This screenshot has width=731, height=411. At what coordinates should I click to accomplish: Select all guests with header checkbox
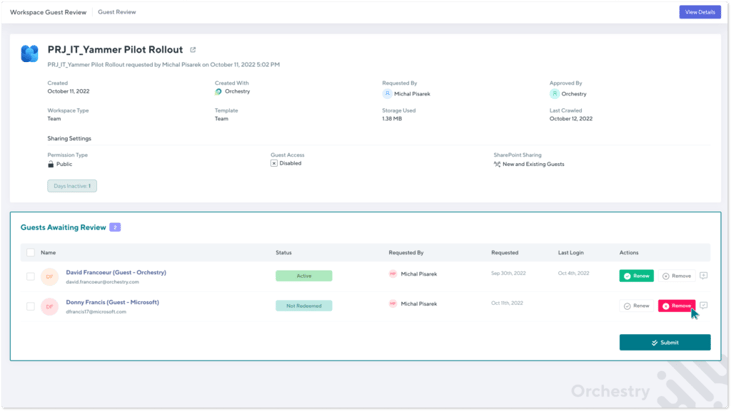pyautogui.click(x=30, y=253)
